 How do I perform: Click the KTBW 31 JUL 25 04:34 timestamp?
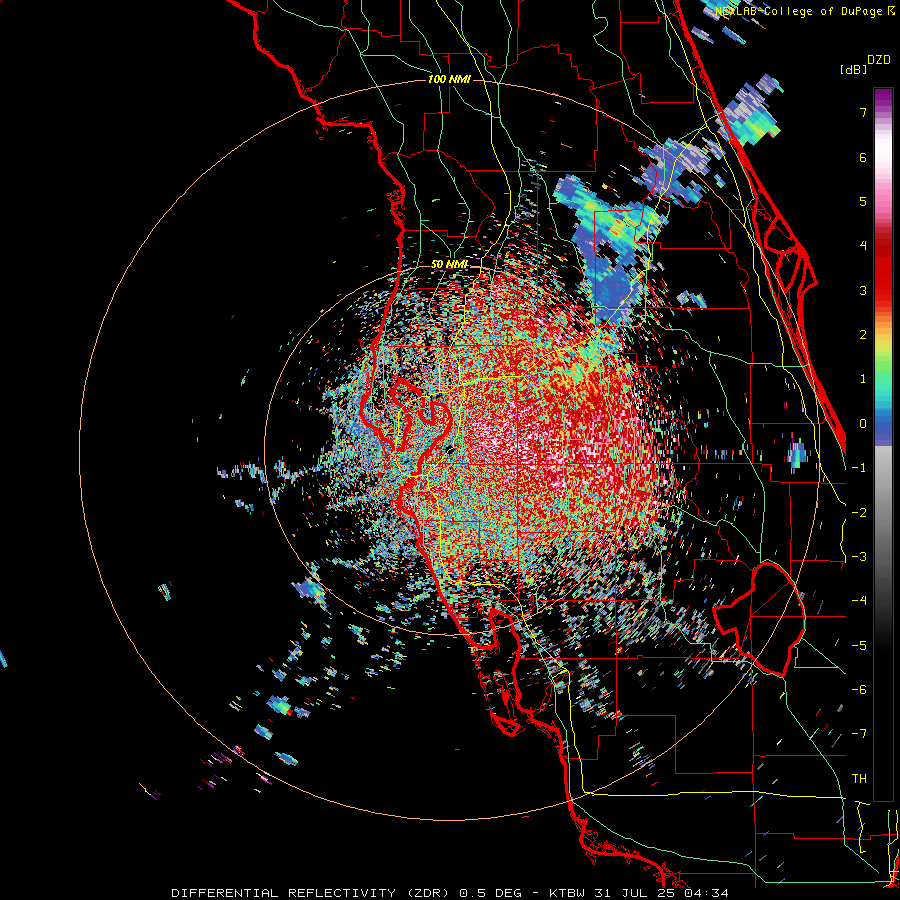pyautogui.click(x=639, y=893)
